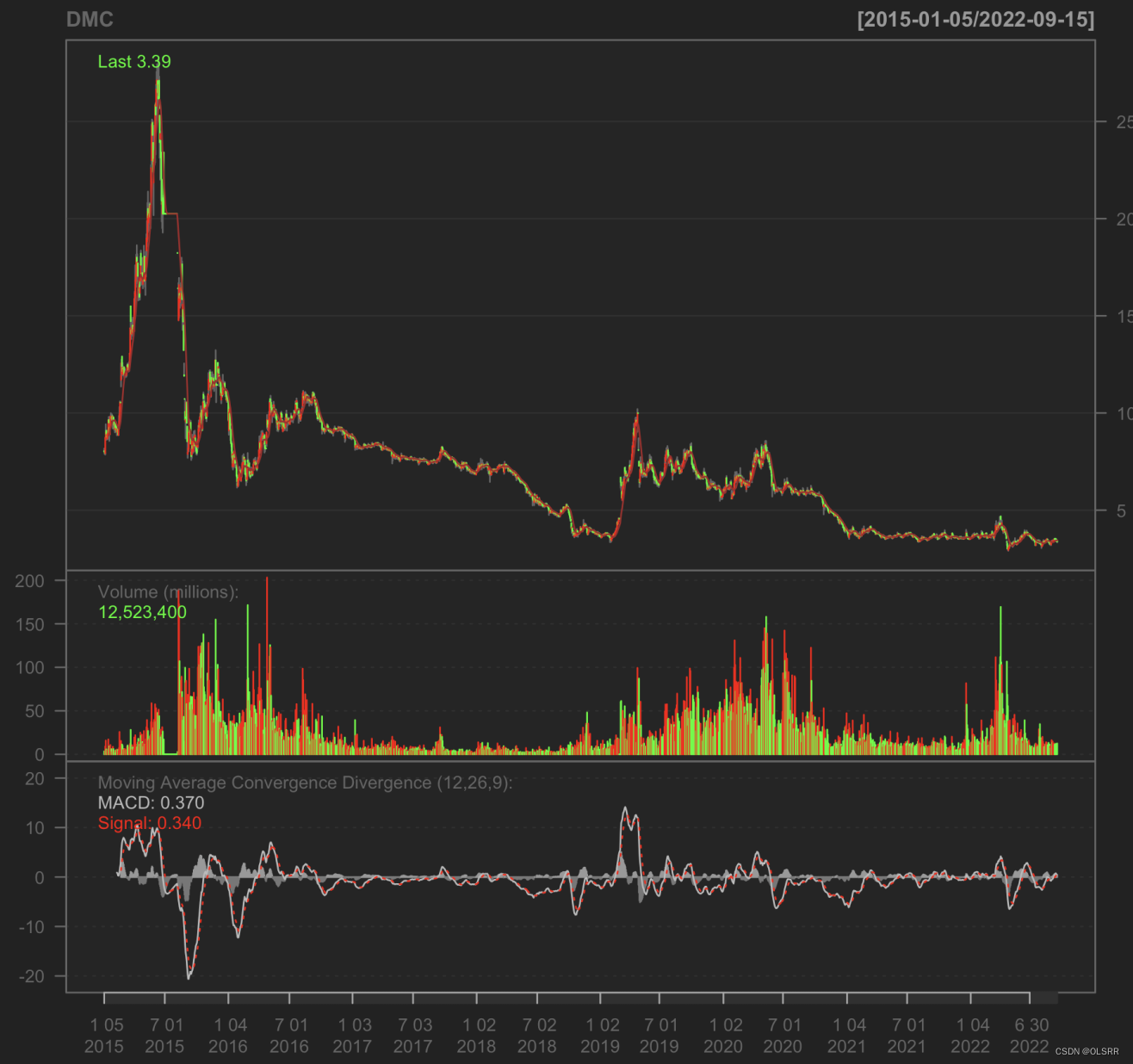Click the '7 01 2021' date axis label

[x=907, y=1036]
